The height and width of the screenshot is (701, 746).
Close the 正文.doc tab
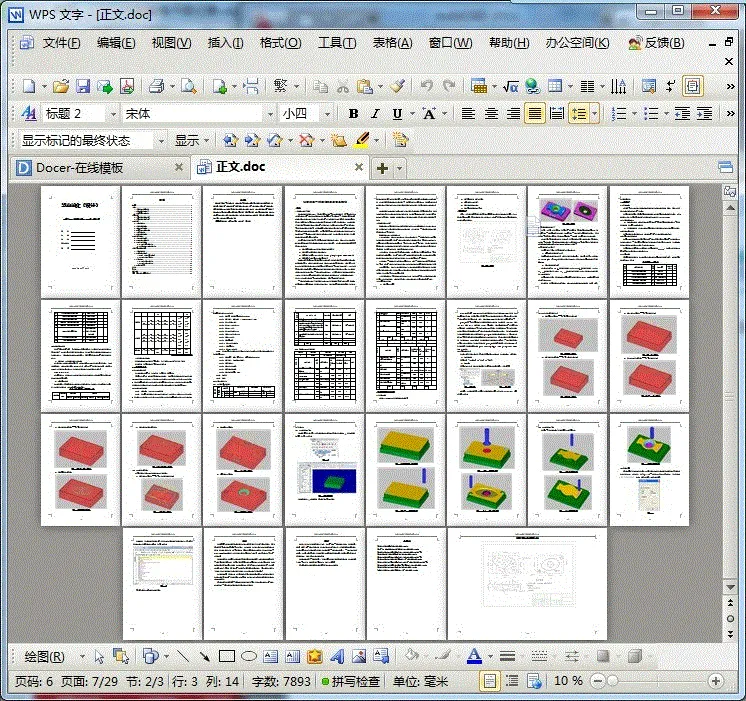click(x=359, y=167)
